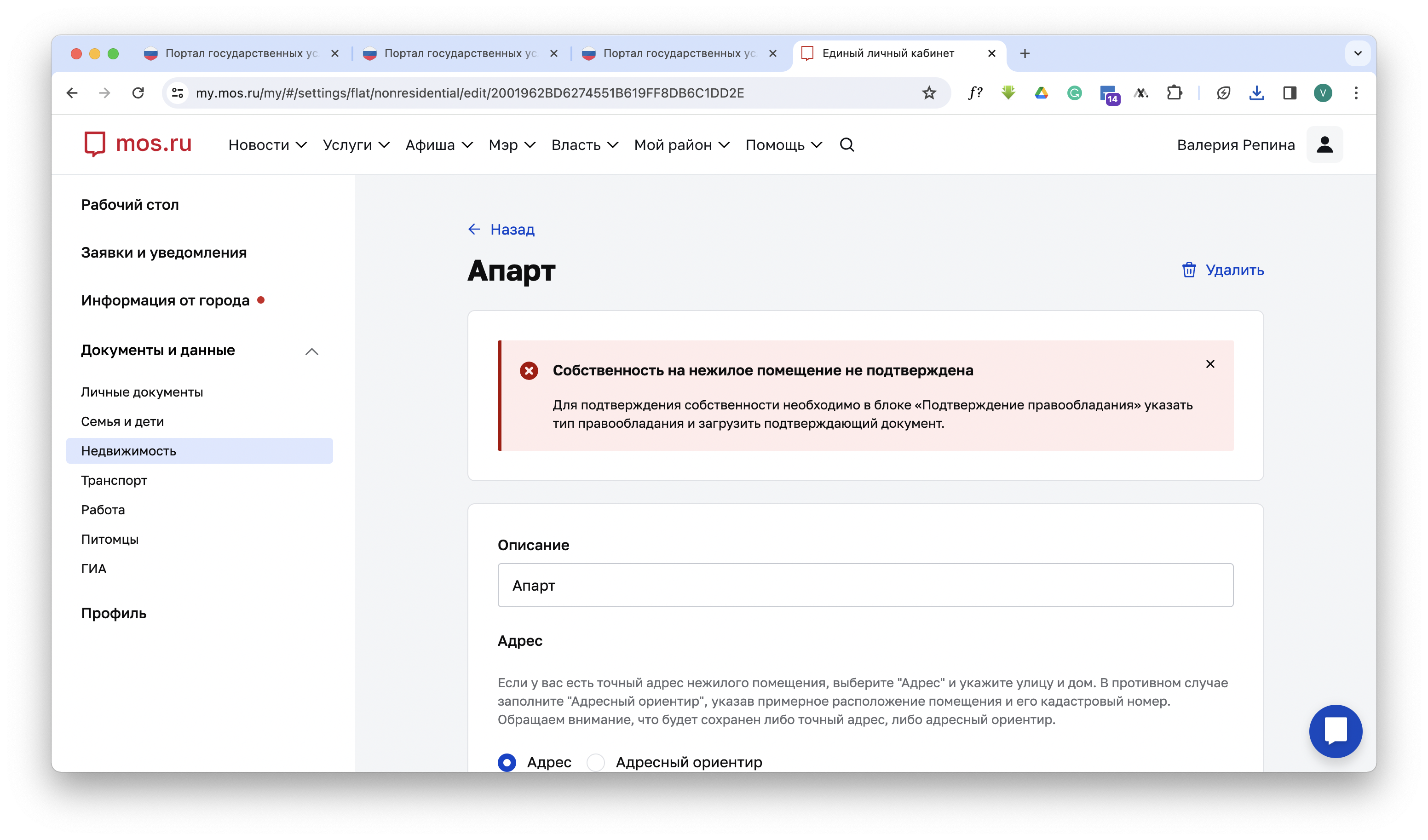Expand the Мой район dropdown menu
The image size is (1428, 840).
[x=681, y=145]
